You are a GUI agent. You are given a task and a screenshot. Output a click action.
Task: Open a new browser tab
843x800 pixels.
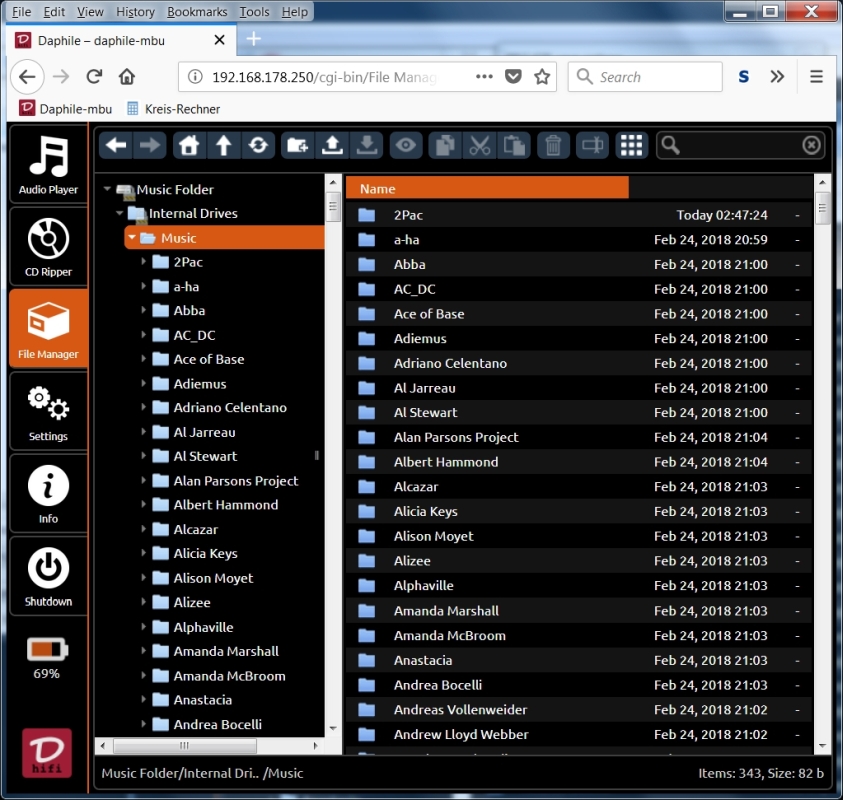(x=253, y=39)
